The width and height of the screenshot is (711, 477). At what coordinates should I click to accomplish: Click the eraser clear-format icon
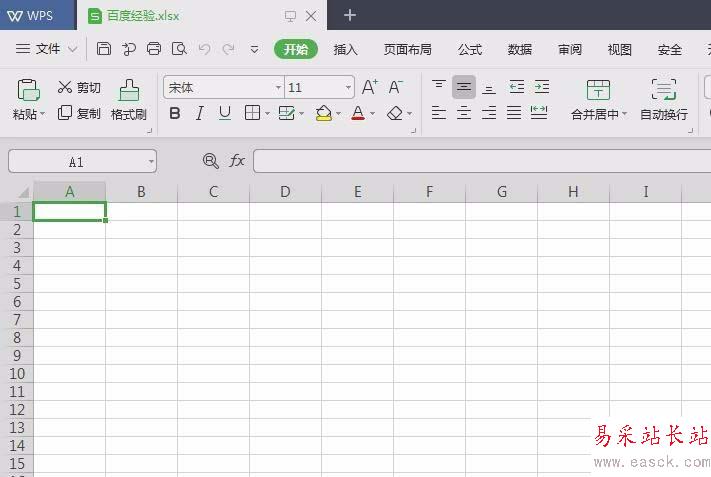click(x=395, y=113)
